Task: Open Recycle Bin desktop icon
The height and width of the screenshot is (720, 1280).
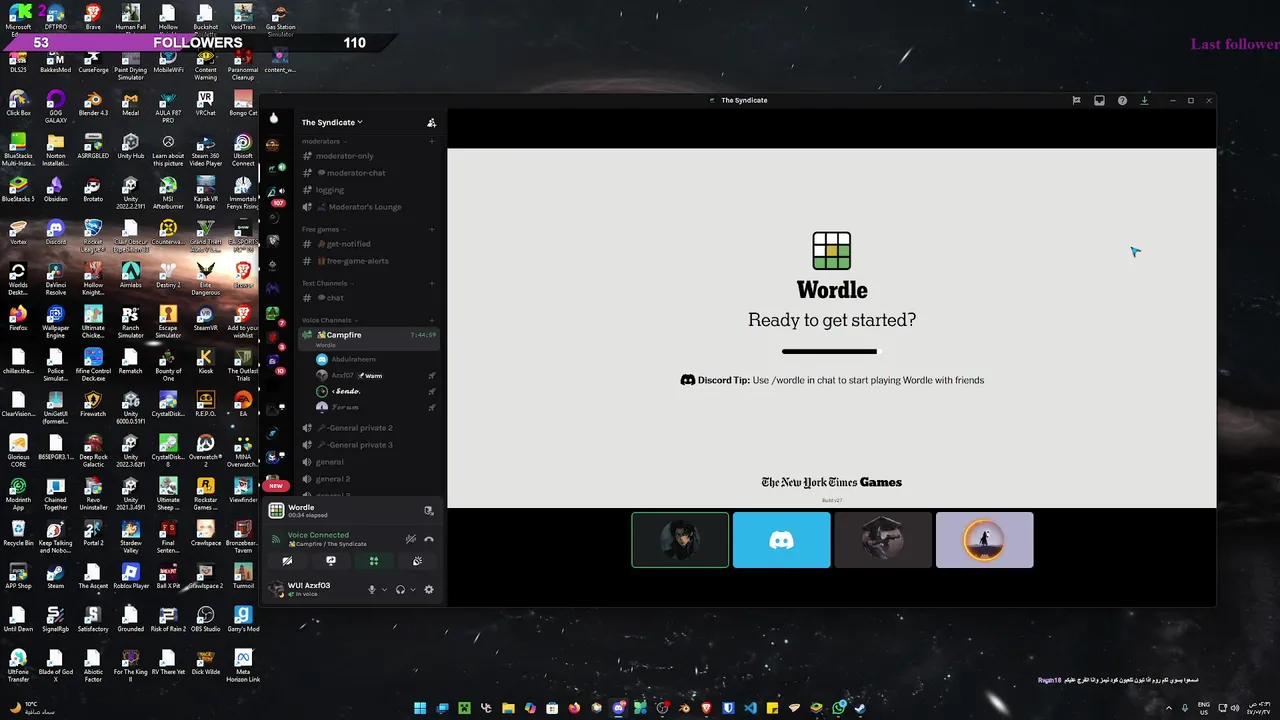Action: [18, 532]
